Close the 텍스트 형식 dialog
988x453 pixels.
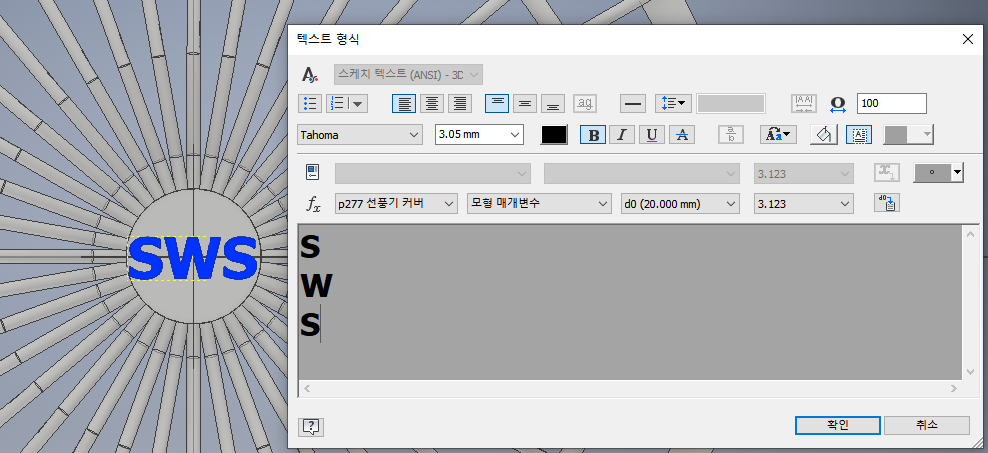[x=968, y=39]
